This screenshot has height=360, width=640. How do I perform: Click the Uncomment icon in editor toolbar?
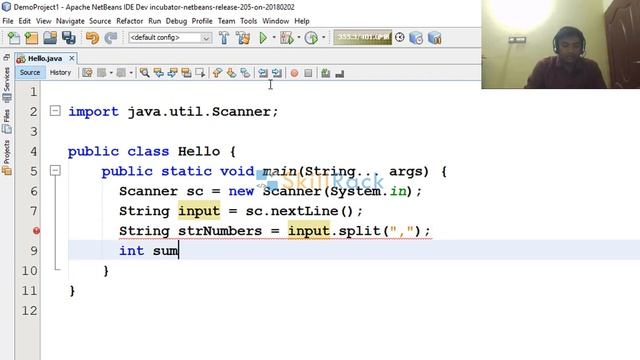(340, 73)
